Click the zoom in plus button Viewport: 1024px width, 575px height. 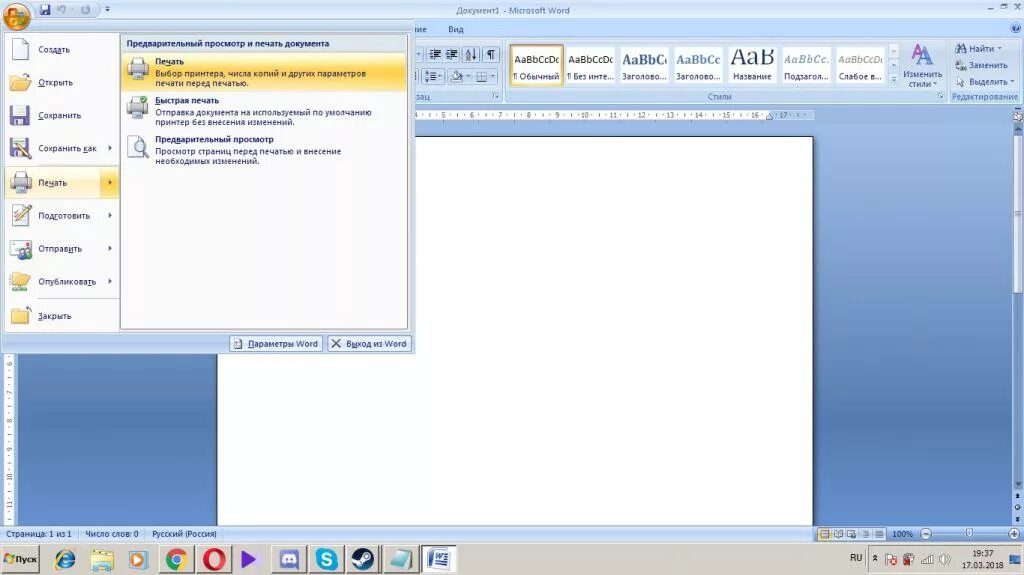(x=1014, y=534)
